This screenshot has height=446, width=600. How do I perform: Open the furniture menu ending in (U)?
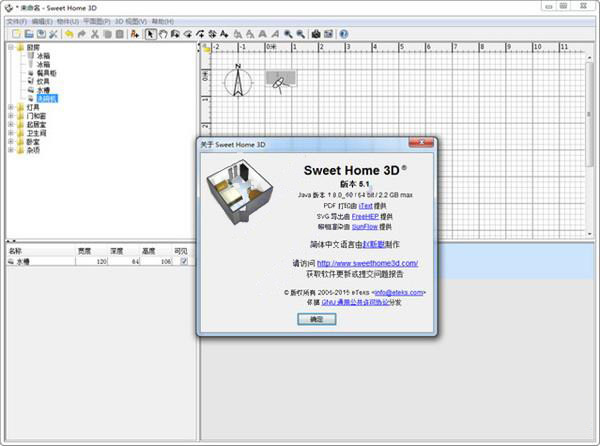pos(68,21)
